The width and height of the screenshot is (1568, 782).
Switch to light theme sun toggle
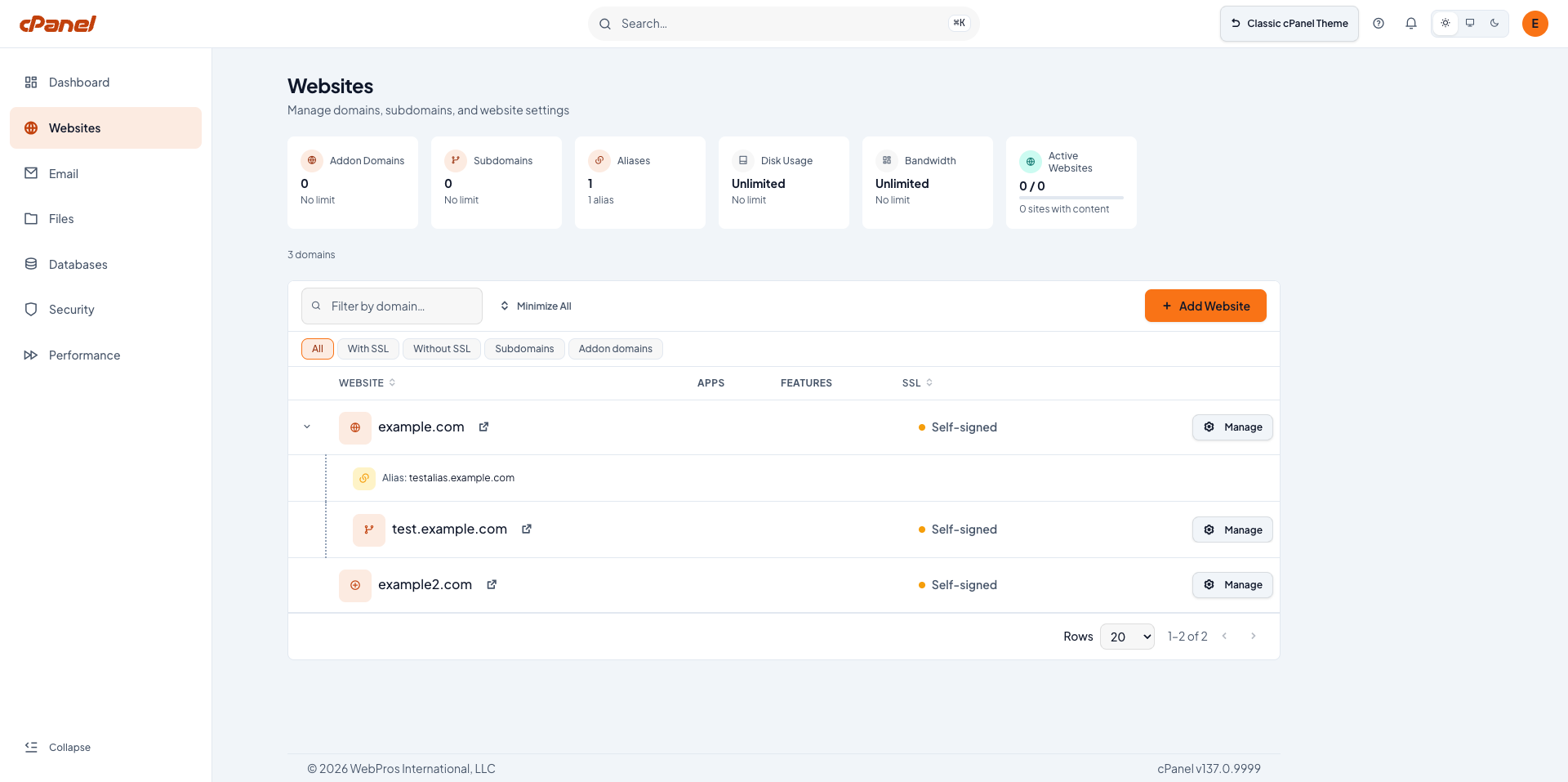click(1445, 23)
